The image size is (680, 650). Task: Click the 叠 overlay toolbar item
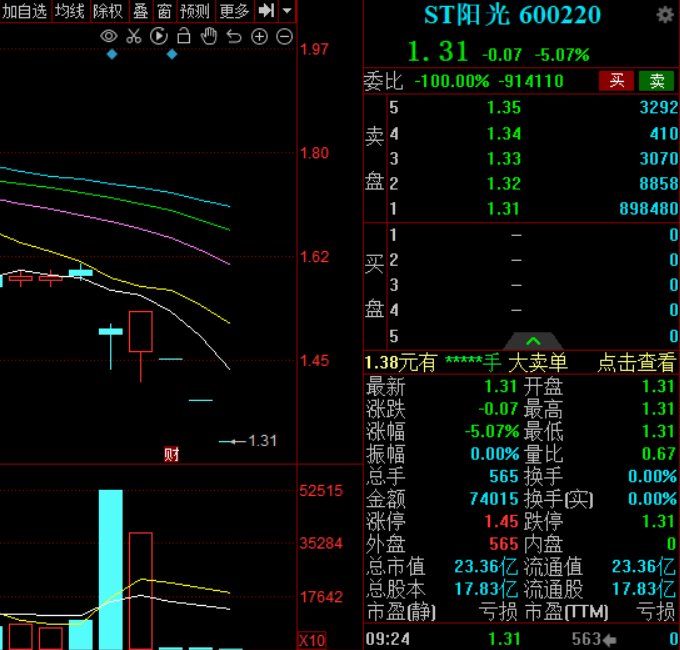[x=140, y=11]
